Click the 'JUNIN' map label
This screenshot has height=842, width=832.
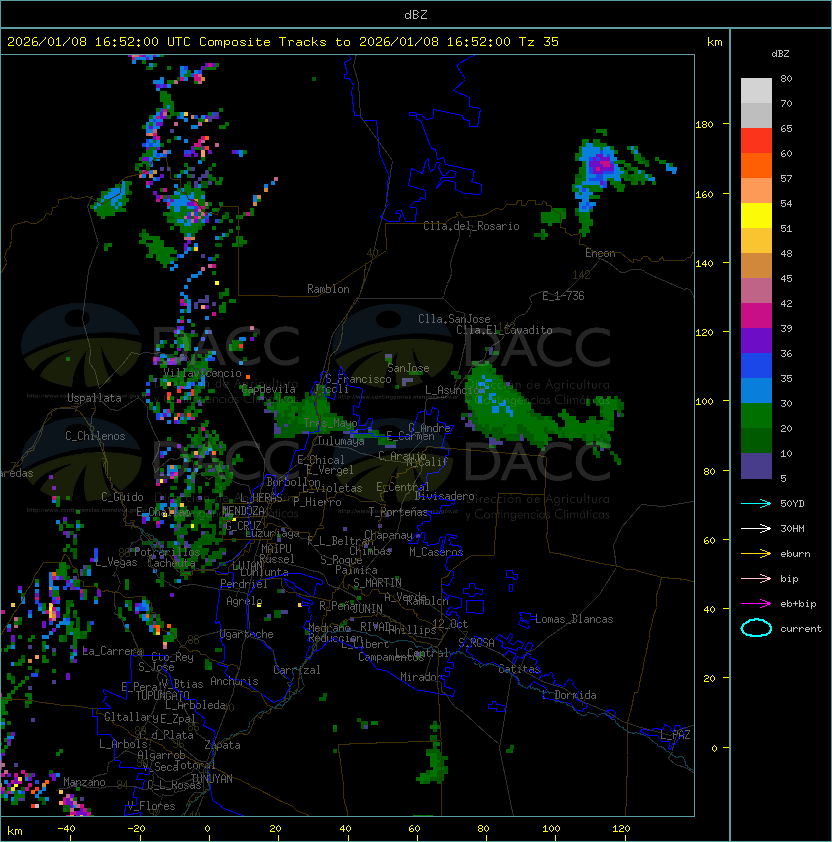(x=367, y=608)
